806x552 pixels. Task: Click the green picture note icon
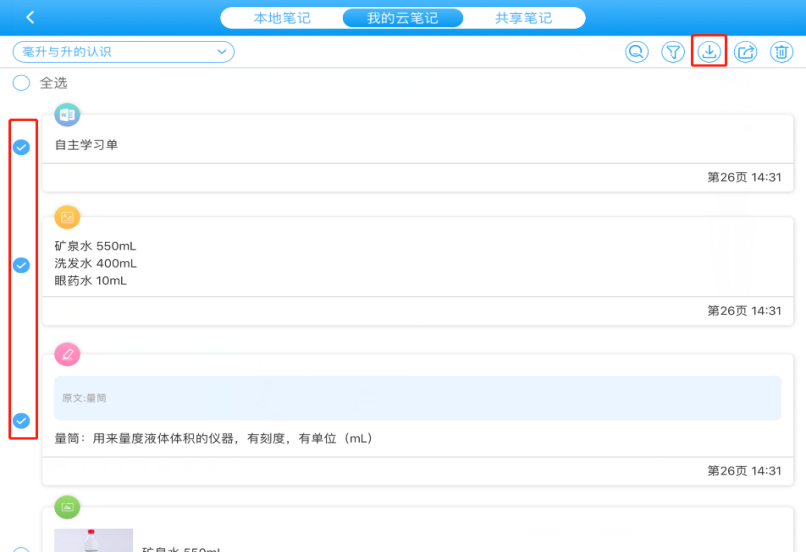point(67,507)
